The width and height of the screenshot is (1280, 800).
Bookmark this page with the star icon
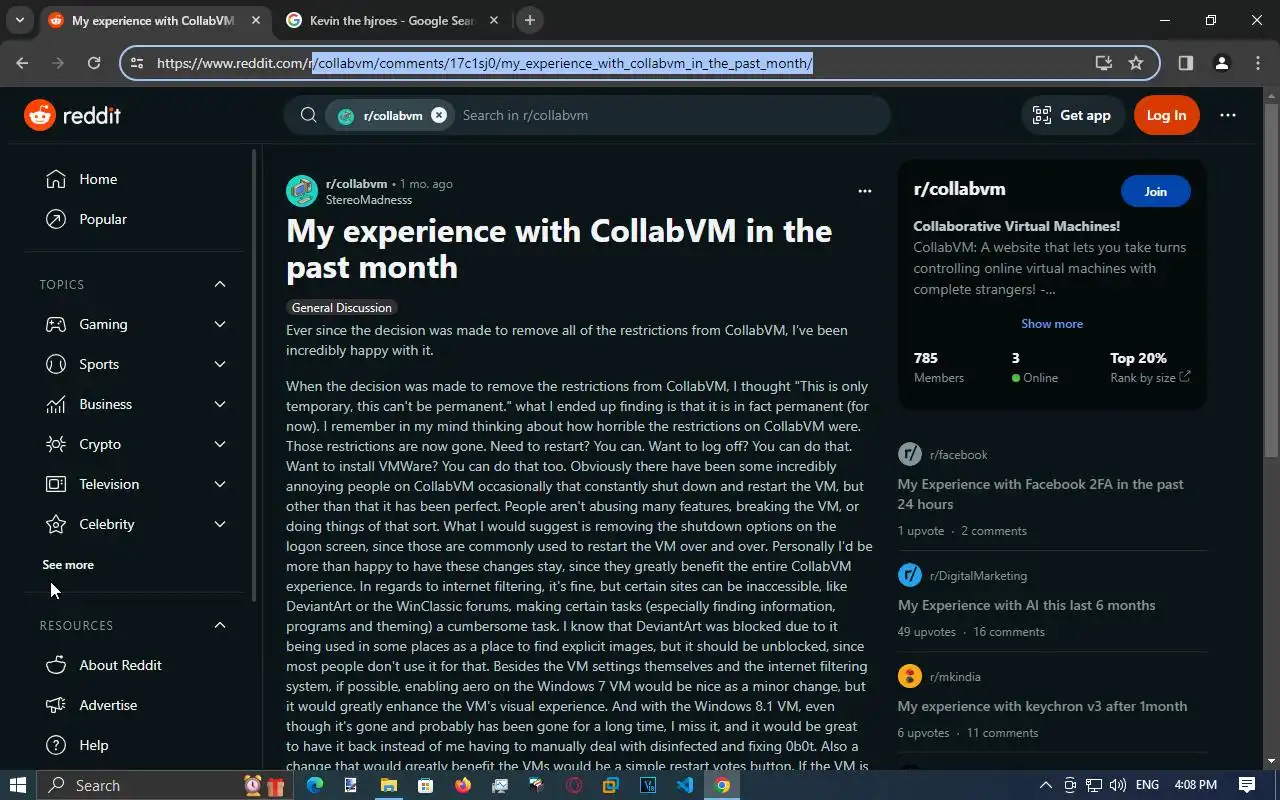(x=1136, y=63)
